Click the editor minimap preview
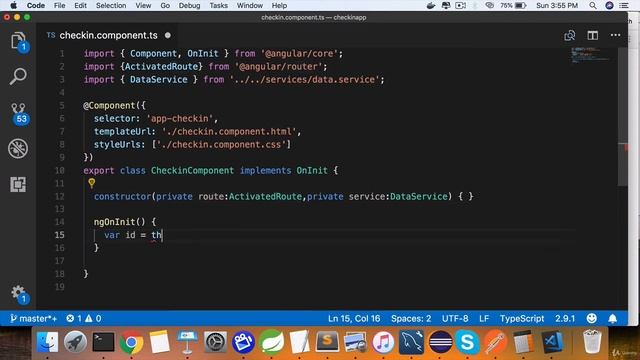This screenshot has width=640, height=360. 590,55
